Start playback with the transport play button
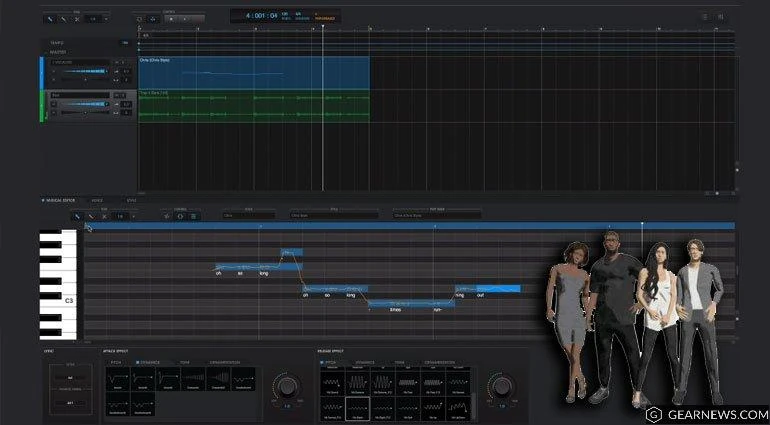770x425 pixels. [x=185, y=19]
